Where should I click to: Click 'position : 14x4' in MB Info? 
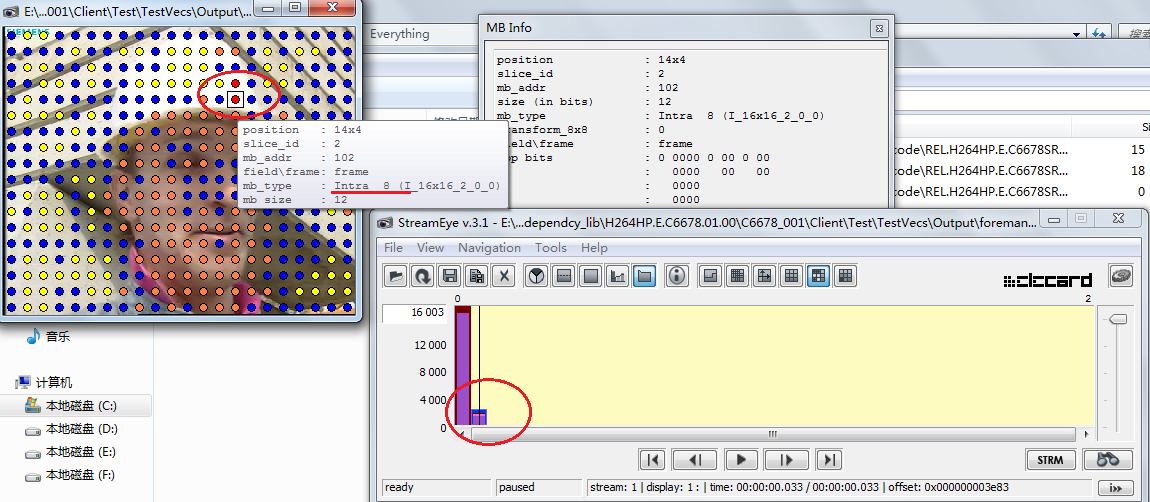590,60
